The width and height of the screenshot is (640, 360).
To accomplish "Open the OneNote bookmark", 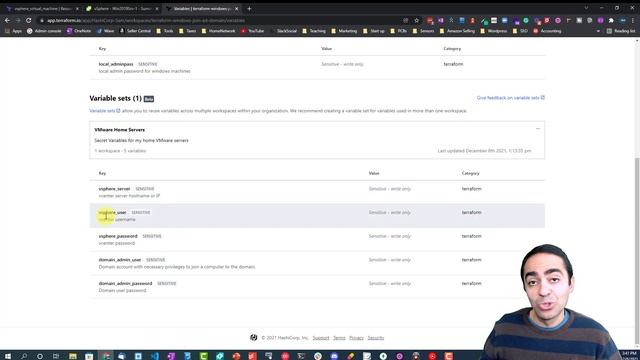I will [x=79, y=31].
